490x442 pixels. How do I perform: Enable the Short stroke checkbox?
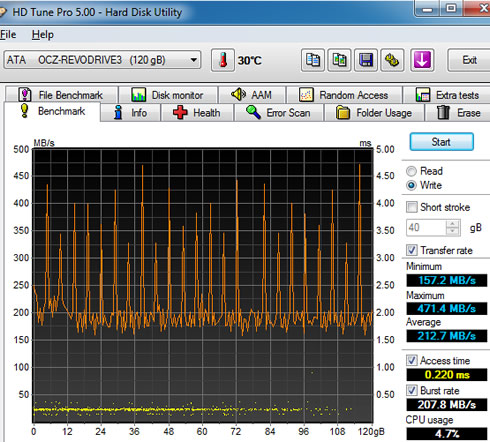pyautogui.click(x=412, y=207)
